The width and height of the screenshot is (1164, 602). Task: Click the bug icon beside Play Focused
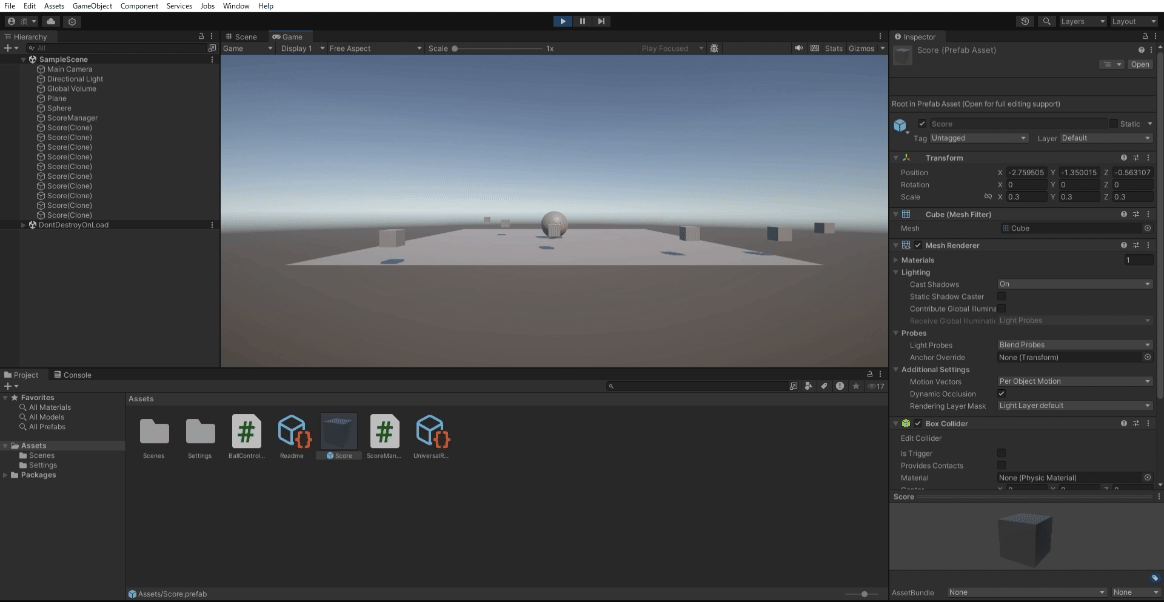714,48
